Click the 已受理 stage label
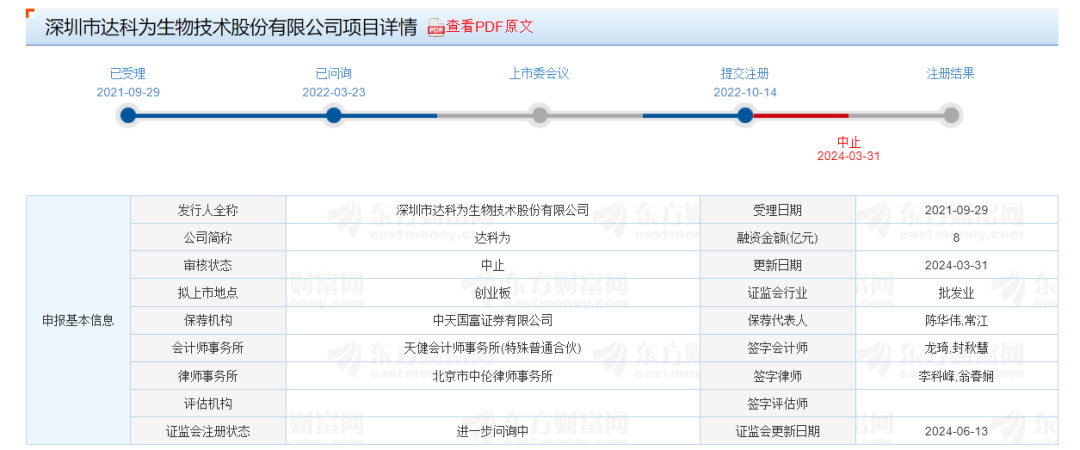 click(128, 74)
